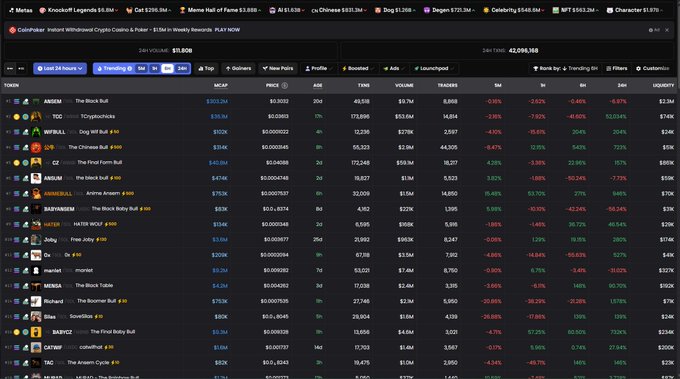Switch to the compact row density view
Viewport: 680px width, 379px height.
click(x=21, y=69)
